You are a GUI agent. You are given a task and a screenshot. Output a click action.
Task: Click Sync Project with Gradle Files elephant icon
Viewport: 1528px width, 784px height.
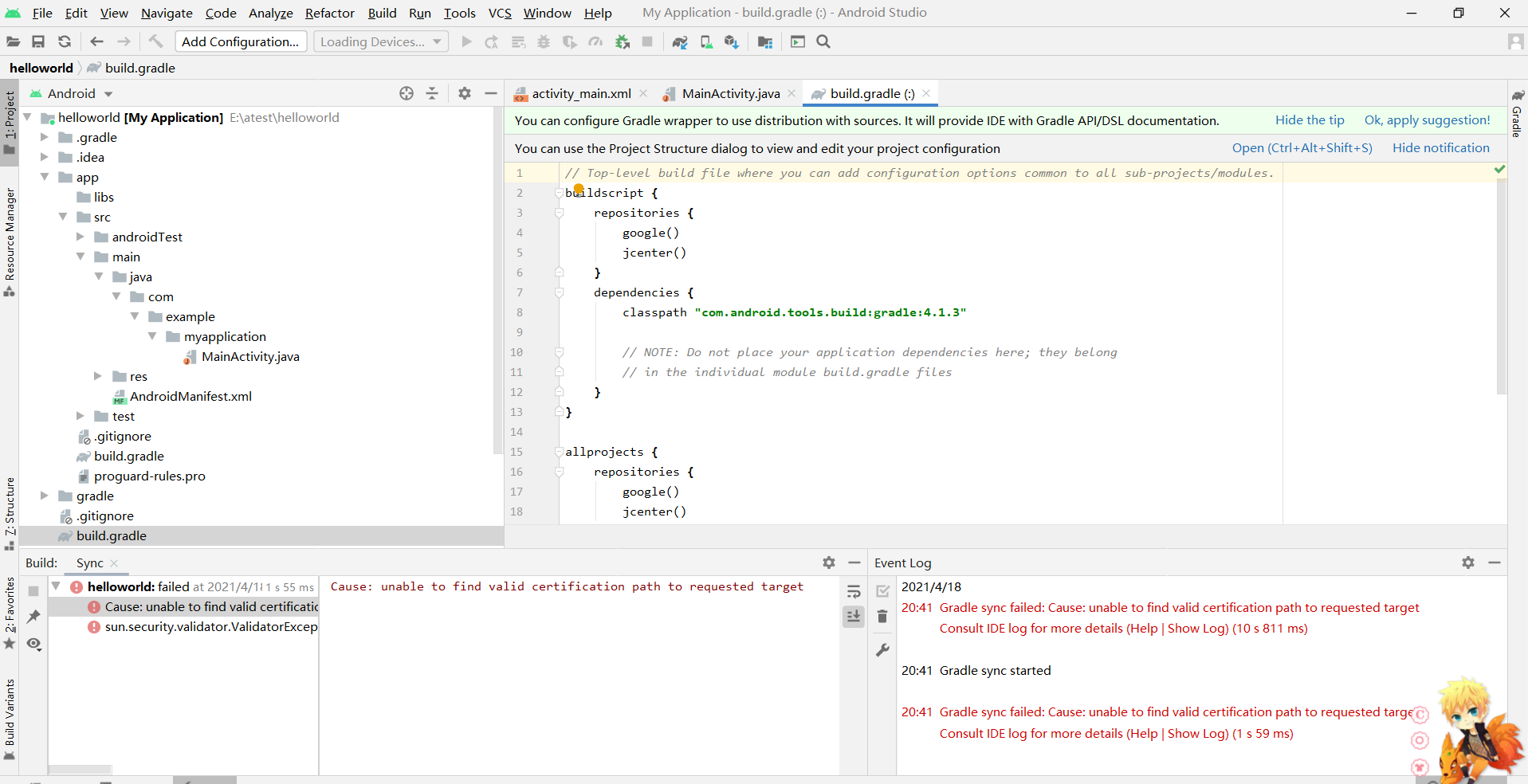pyautogui.click(x=680, y=41)
